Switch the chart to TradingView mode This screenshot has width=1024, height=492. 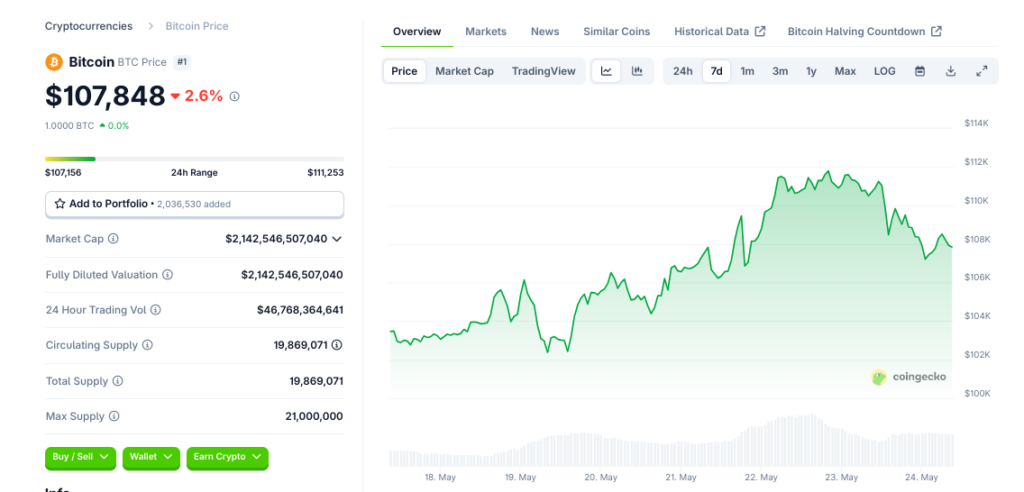543,71
